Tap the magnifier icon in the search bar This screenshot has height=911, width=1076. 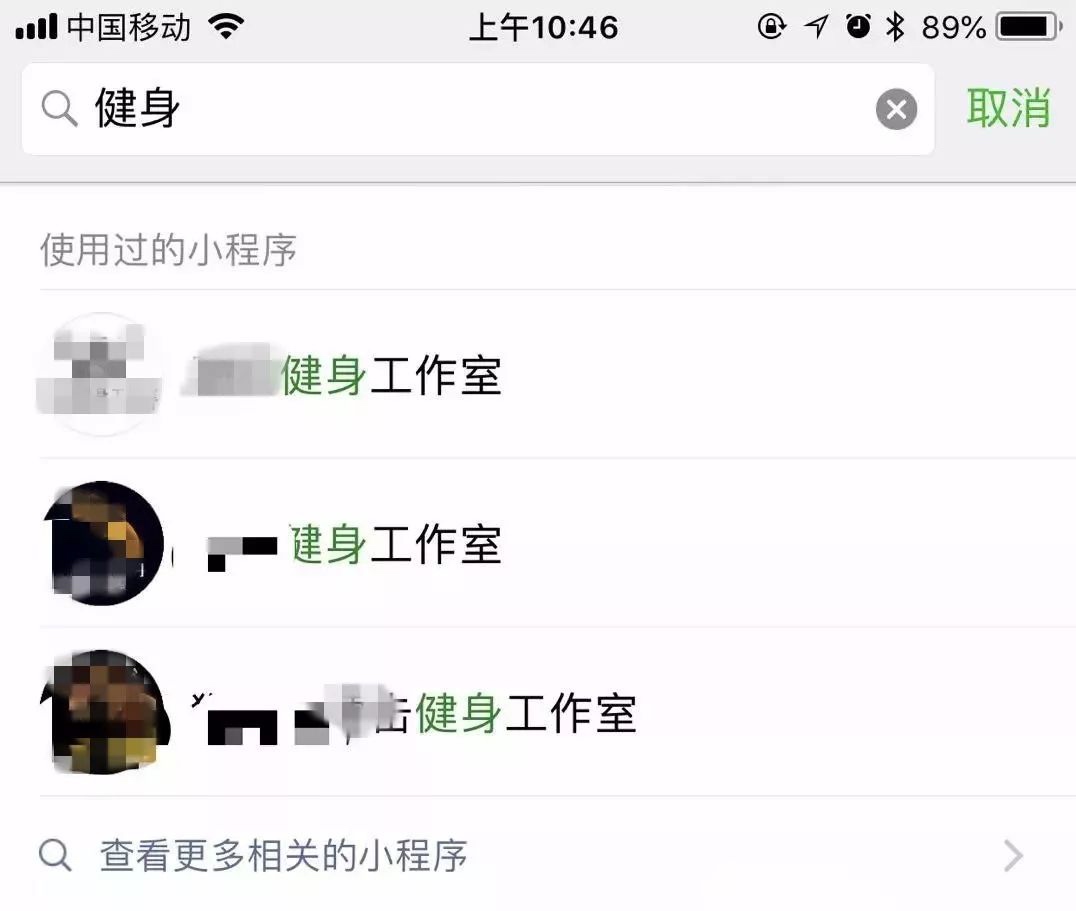click(x=60, y=109)
